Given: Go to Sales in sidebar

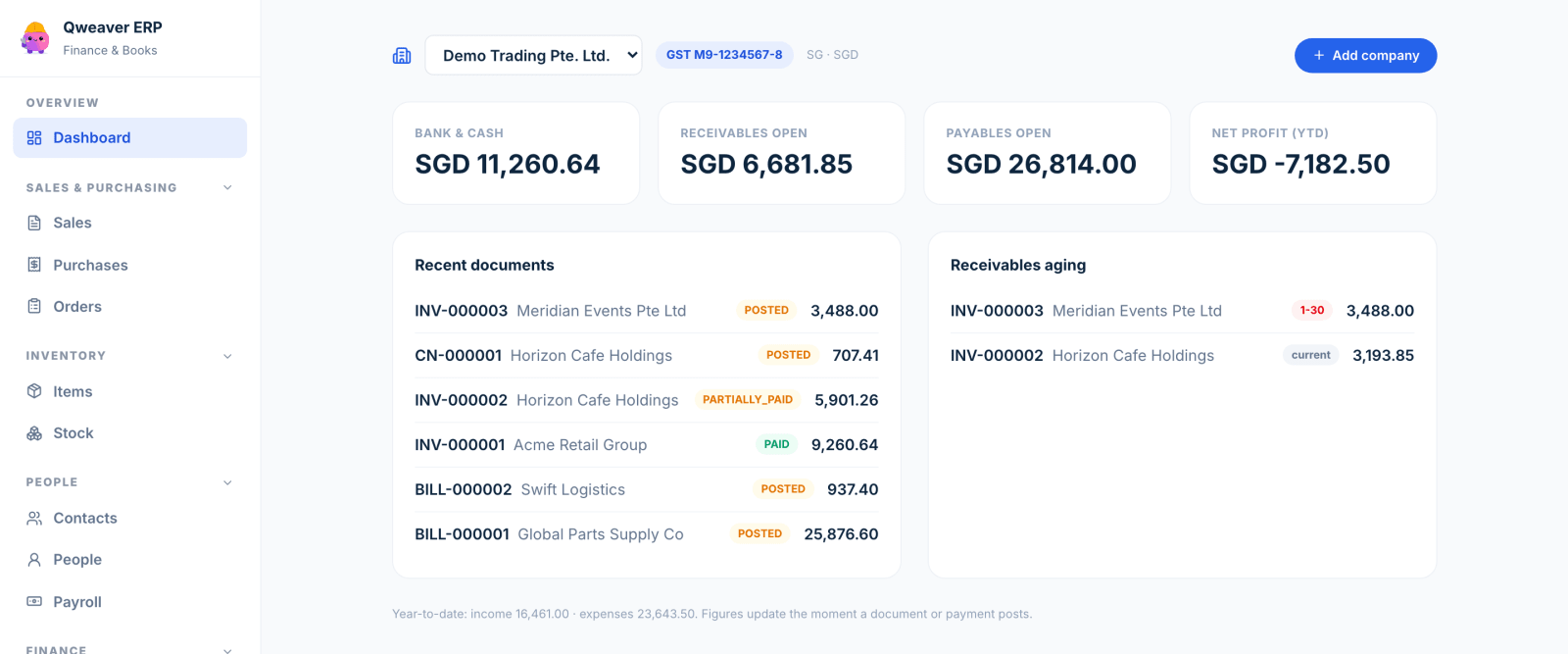Looking at the screenshot, I should pos(129,223).
